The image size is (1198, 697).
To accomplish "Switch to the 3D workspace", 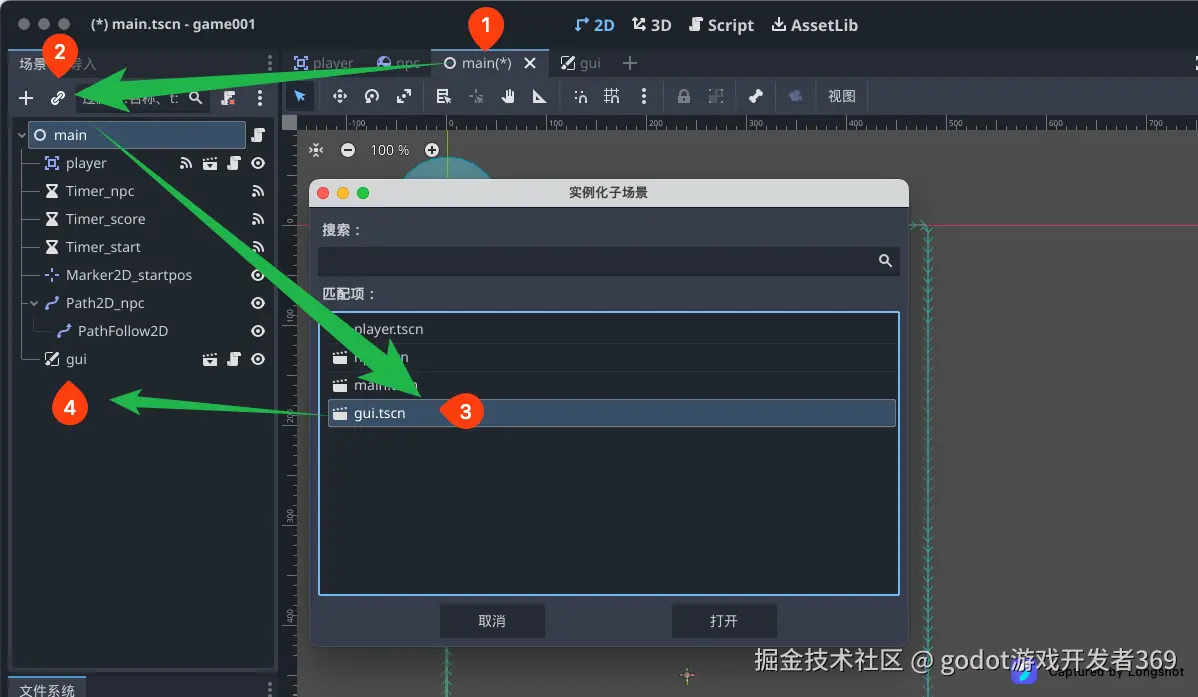I will [x=652, y=24].
